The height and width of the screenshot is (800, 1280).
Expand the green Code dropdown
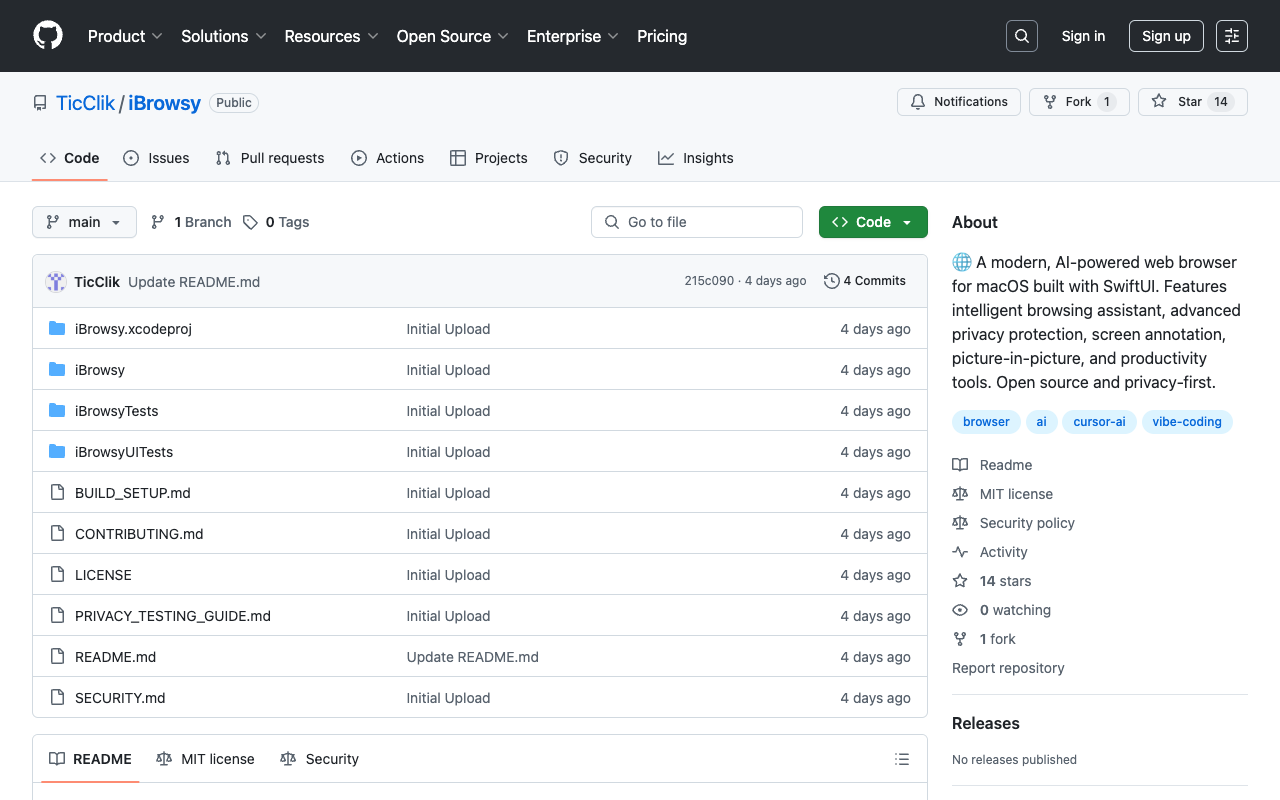872,221
